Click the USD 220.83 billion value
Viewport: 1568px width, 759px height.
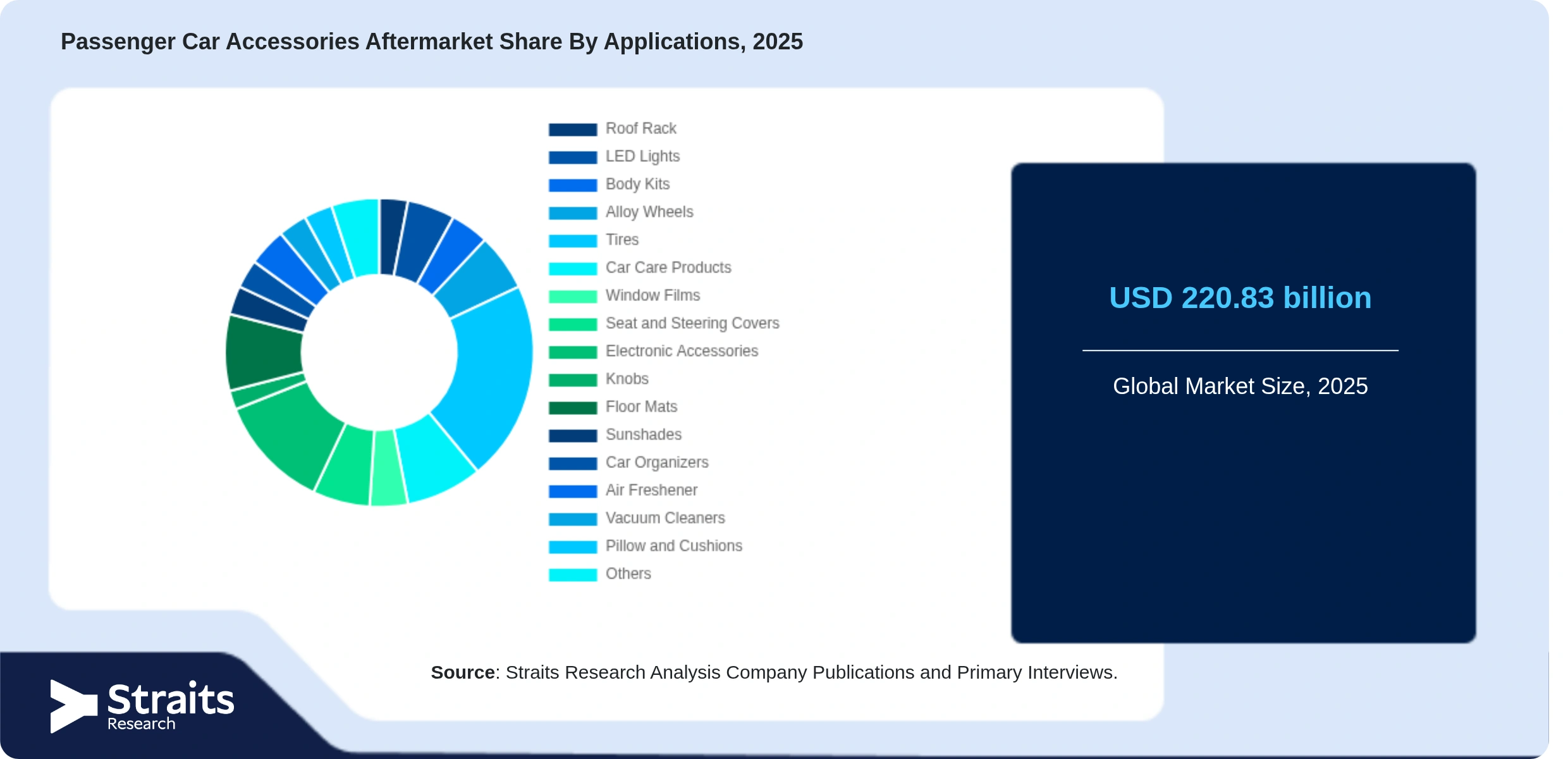1240,298
